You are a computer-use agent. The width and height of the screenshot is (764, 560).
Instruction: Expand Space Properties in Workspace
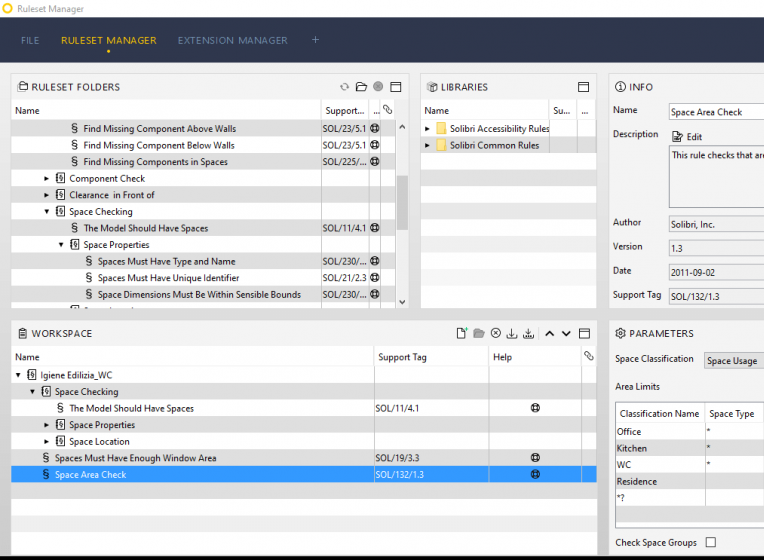pyautogui.click(x=46, y=425)
